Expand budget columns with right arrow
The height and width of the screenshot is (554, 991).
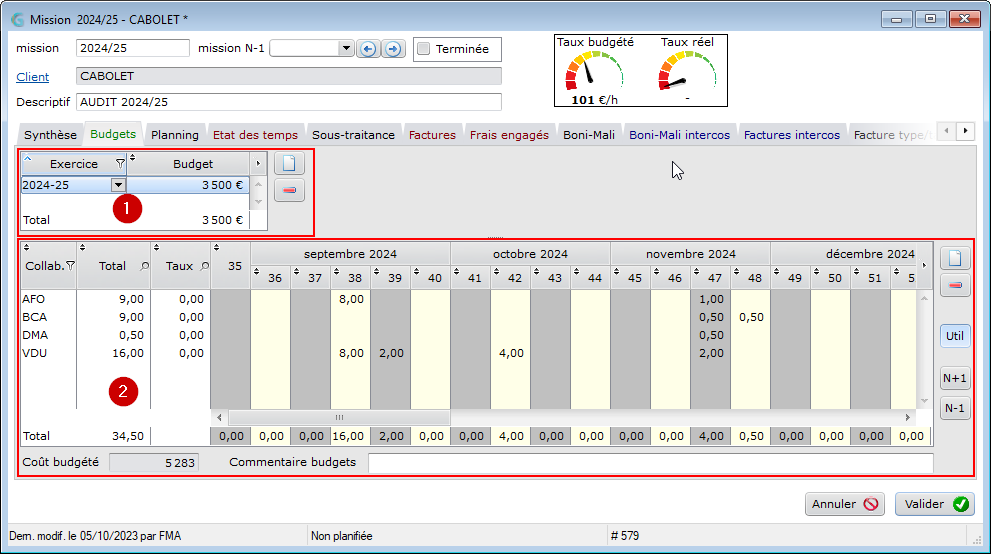pyautogui.click(x=258, y=164)
